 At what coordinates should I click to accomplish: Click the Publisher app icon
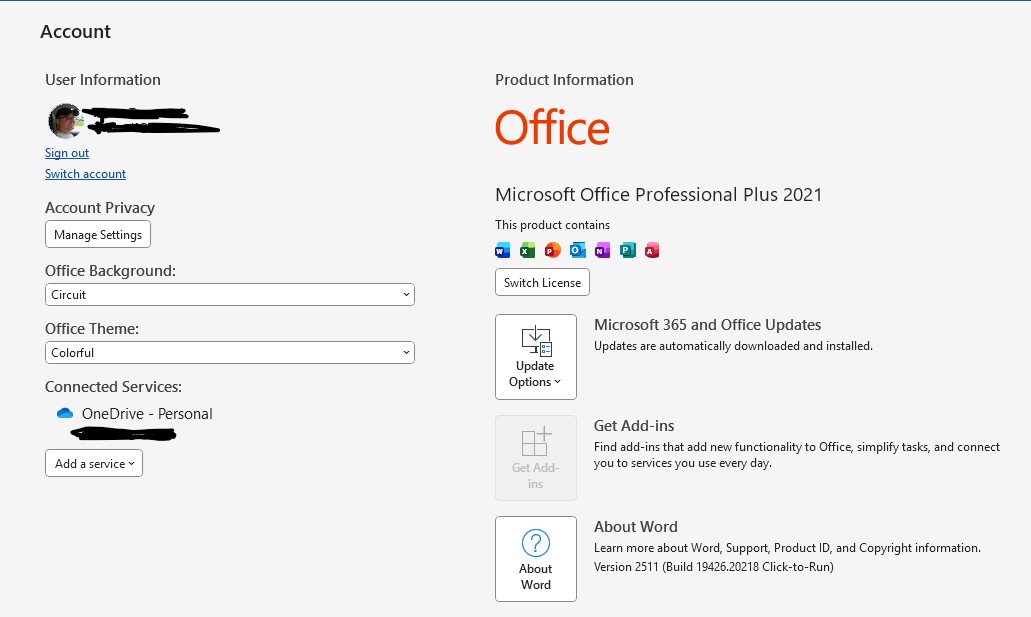627,250
